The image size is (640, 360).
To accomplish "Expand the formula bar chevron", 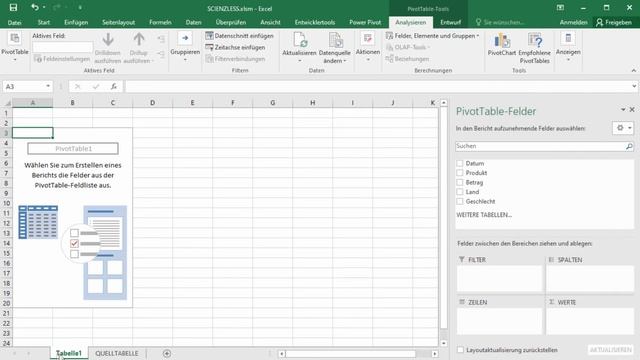I will coord(634,86).
